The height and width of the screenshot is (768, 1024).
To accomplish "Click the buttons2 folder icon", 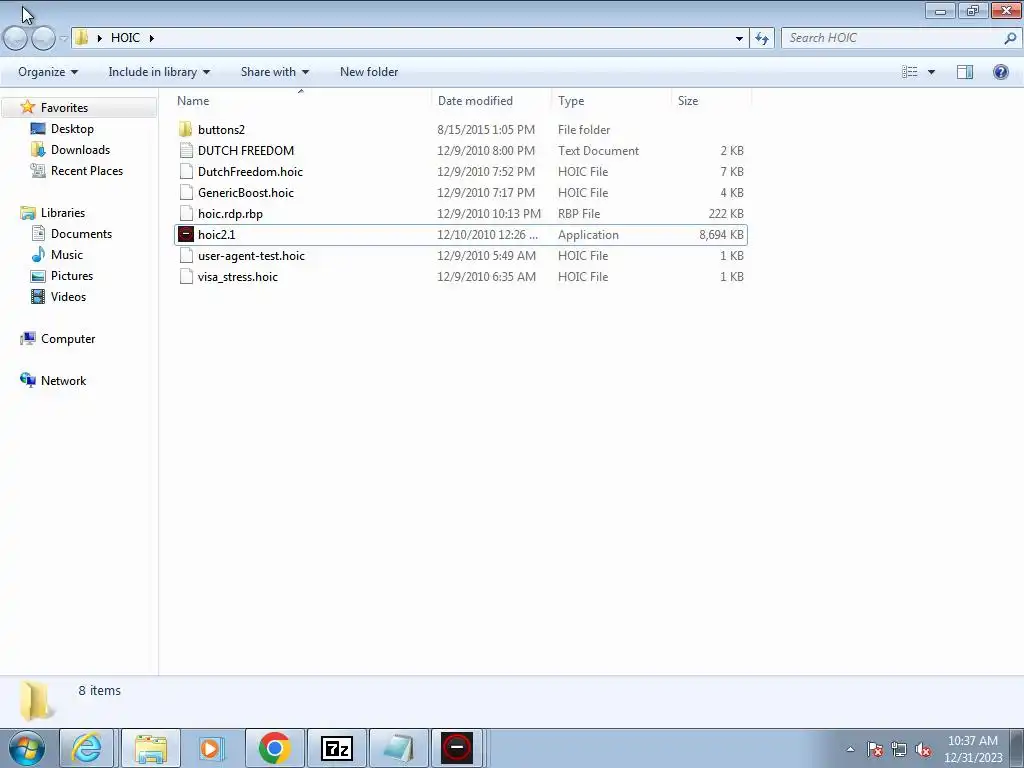I will point(186,129).
